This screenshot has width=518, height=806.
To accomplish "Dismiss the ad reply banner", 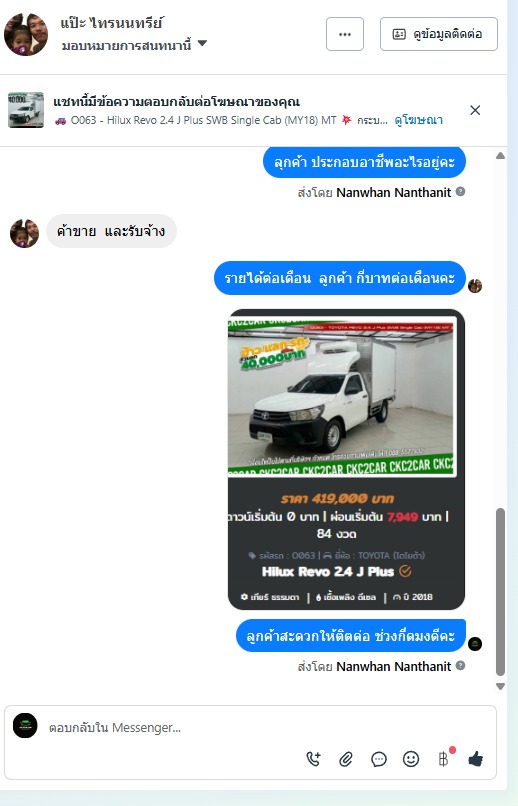I will (x=475, y=110).
